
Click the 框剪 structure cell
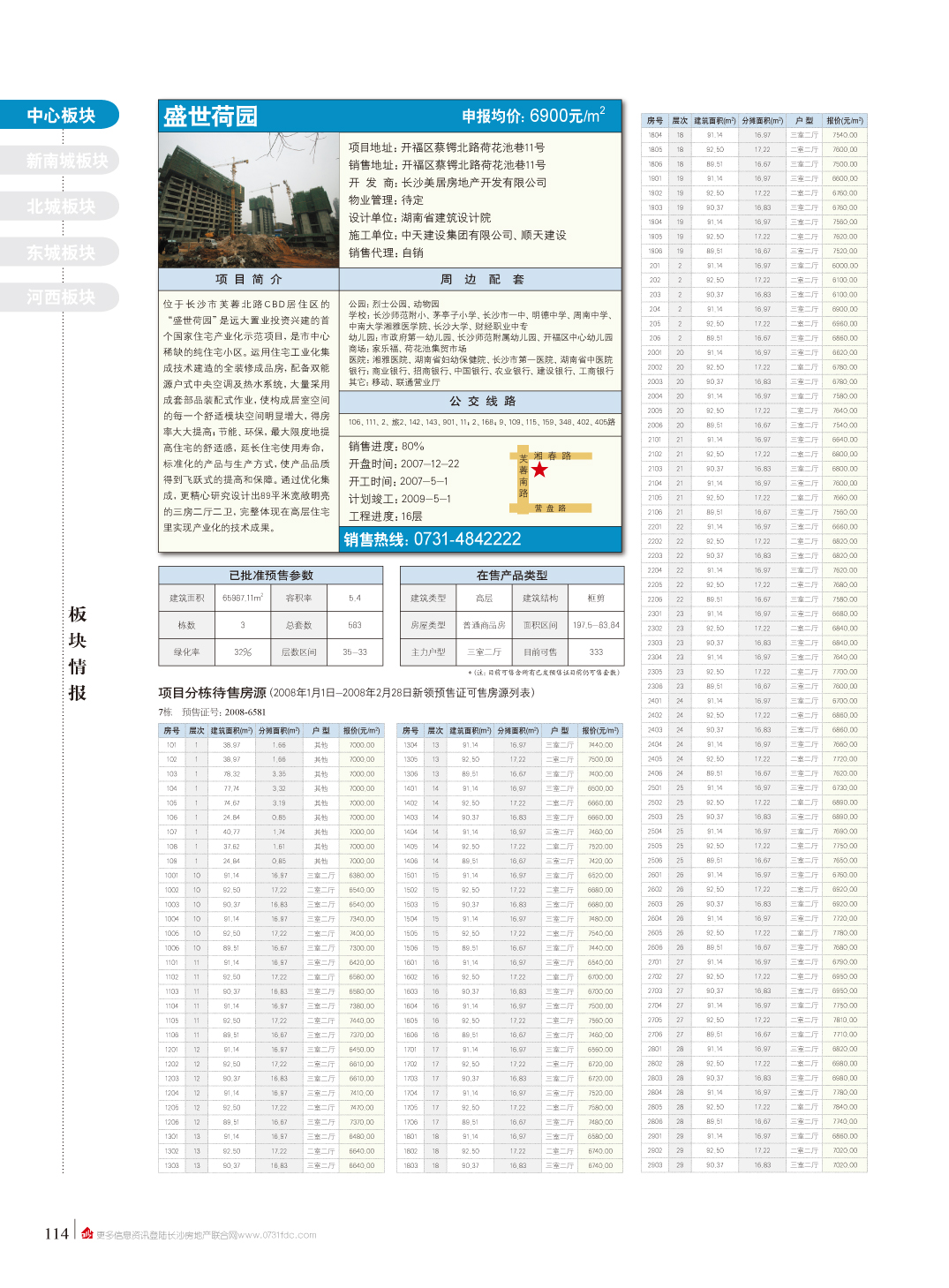[x=596, y=598]
